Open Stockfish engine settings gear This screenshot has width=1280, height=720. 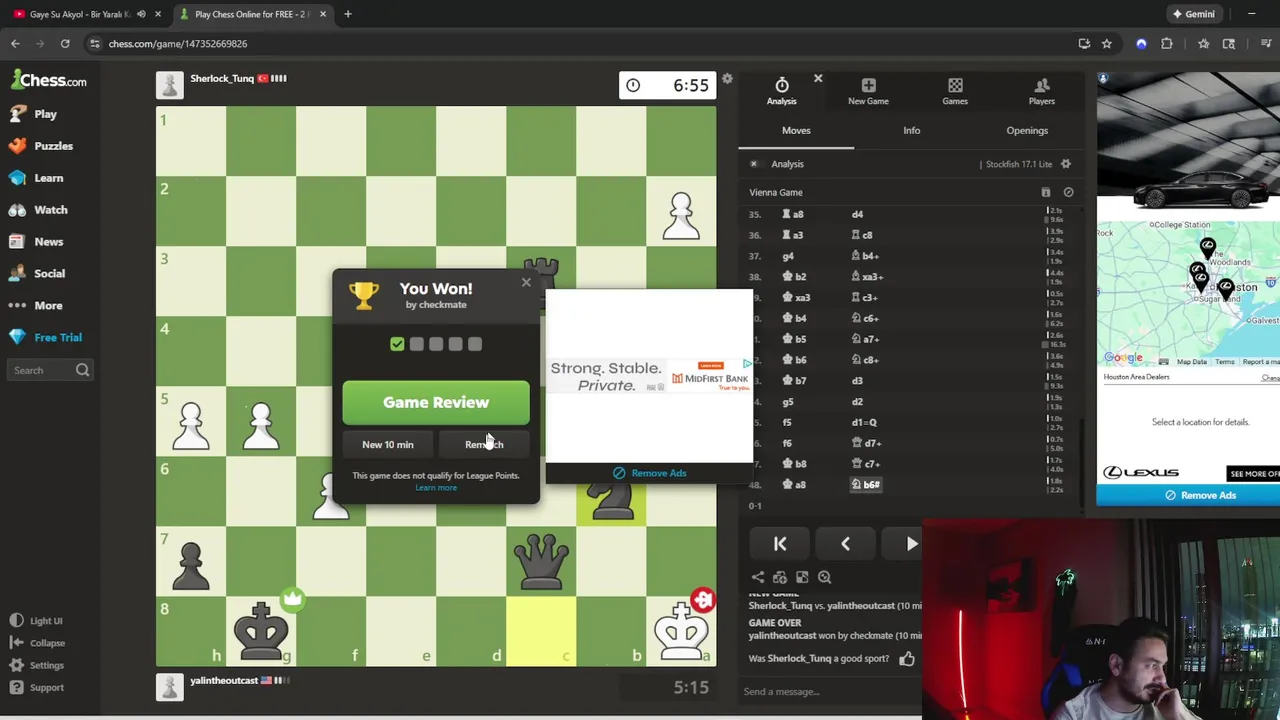coord(1066,164)
